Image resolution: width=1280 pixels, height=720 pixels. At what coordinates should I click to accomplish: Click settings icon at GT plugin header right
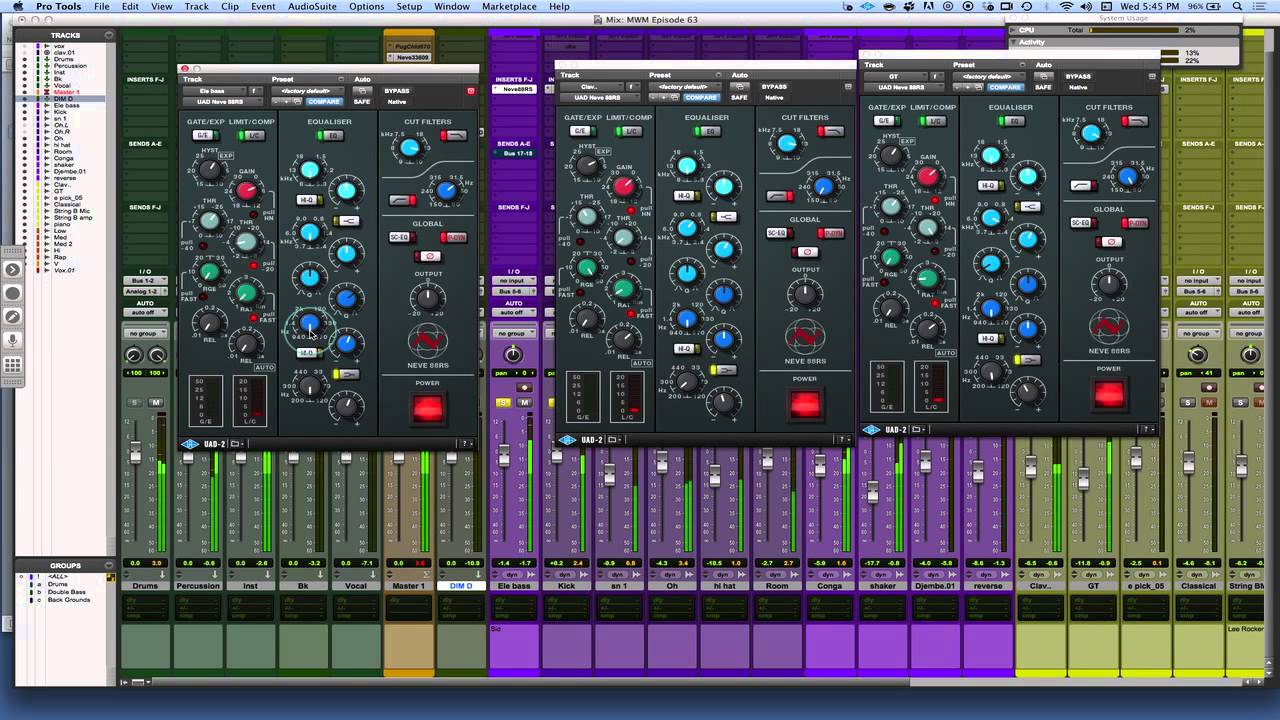pos(1153,76)
